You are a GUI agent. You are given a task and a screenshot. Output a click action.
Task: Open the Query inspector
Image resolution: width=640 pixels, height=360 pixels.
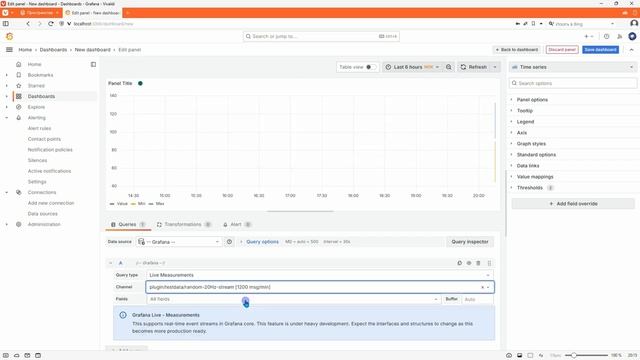point(469,242)
